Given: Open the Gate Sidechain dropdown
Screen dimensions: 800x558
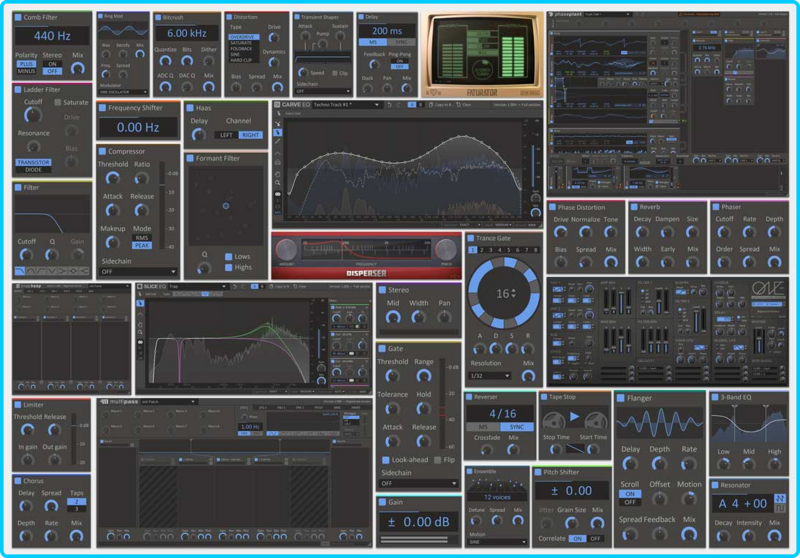Looking at the screenshot, I should [x=418, y=484].
